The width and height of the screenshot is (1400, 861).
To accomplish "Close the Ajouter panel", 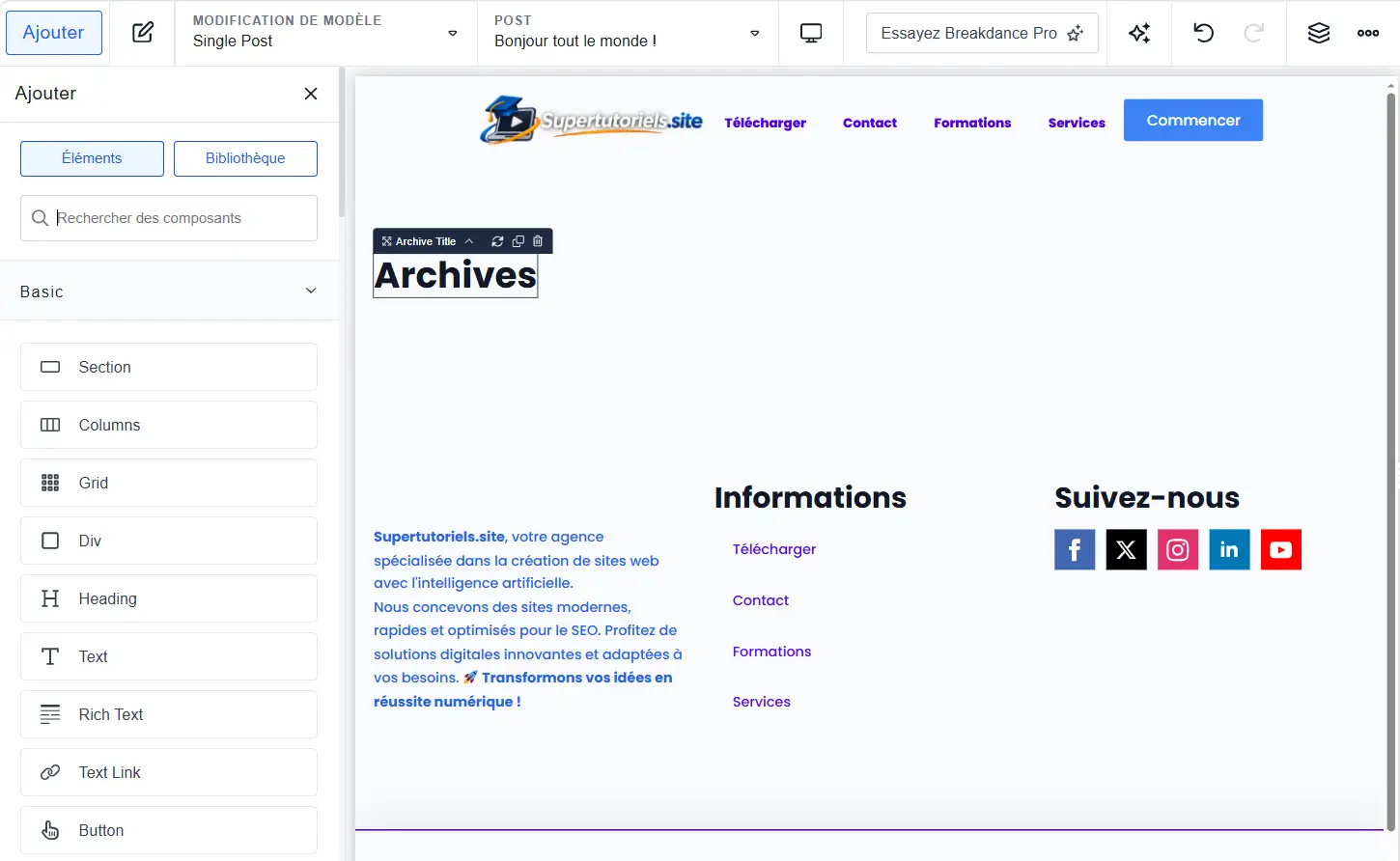I will pos(311,94).
